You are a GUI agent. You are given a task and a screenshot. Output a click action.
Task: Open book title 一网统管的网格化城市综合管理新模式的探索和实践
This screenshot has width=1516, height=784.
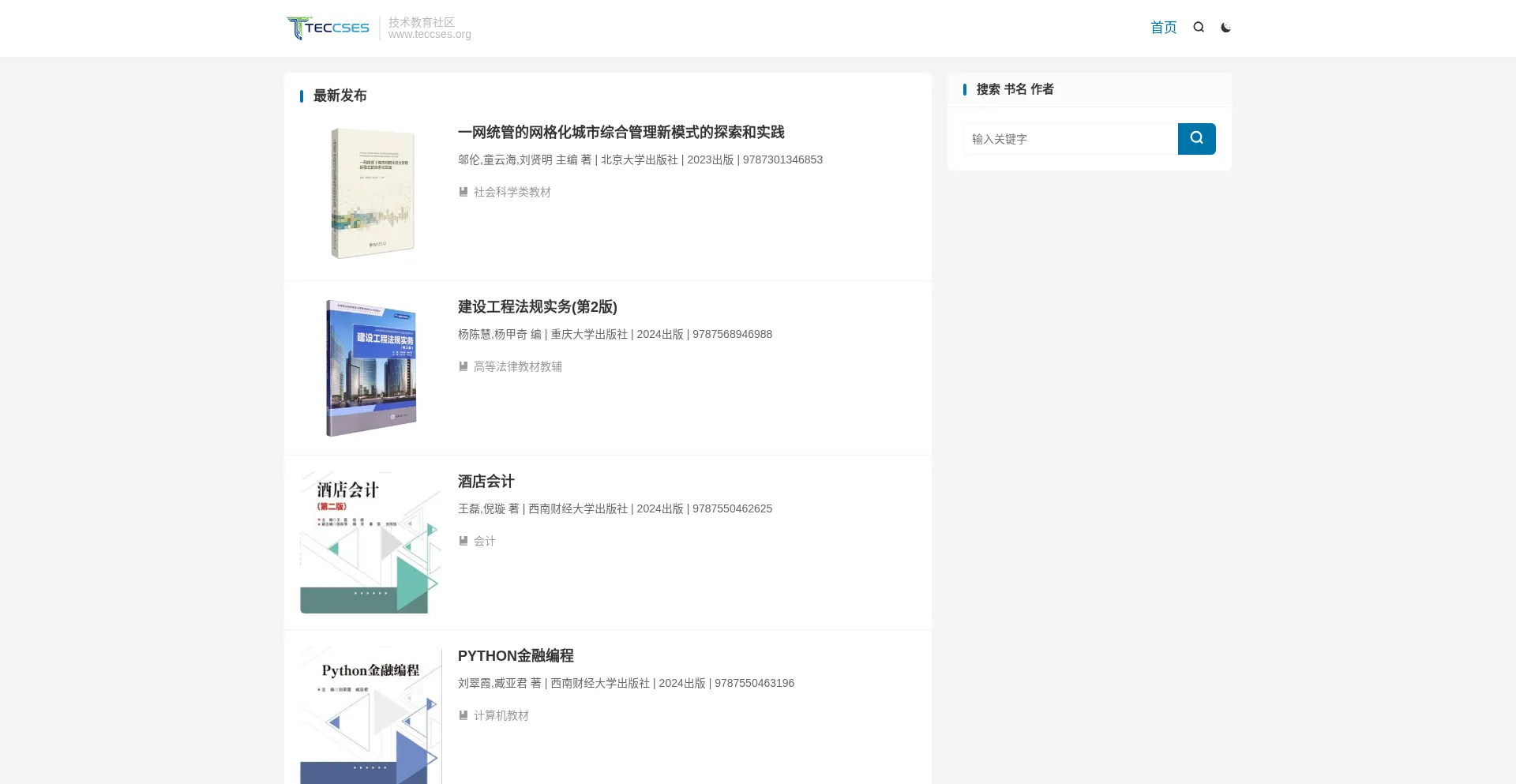point(621,133)
